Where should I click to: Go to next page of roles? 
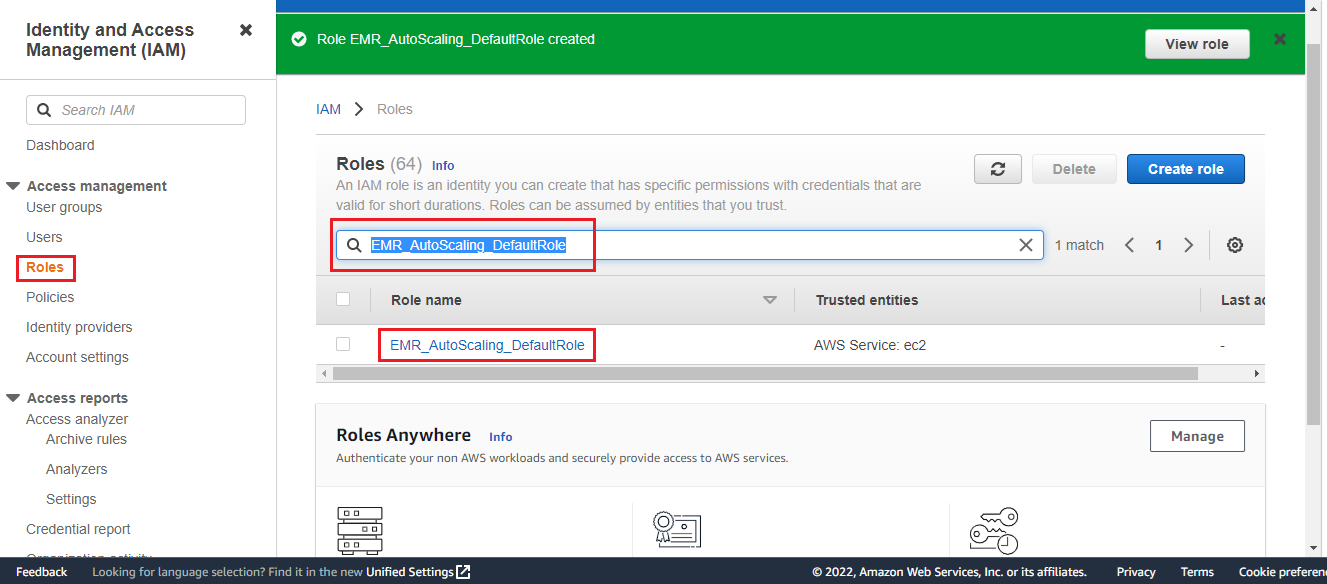(1188, 245)
